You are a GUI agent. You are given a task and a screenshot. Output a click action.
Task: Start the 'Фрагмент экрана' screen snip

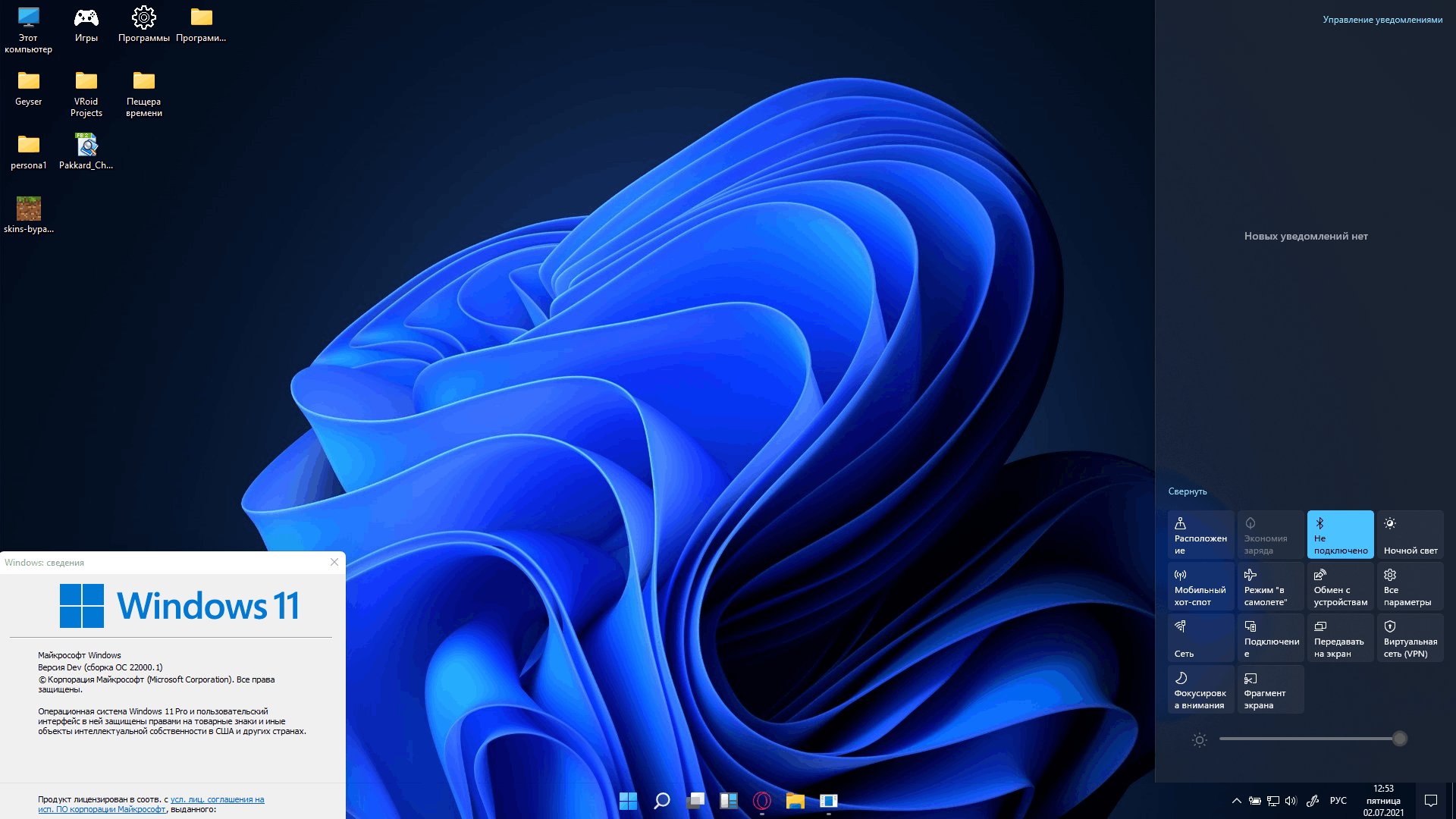1271,689
